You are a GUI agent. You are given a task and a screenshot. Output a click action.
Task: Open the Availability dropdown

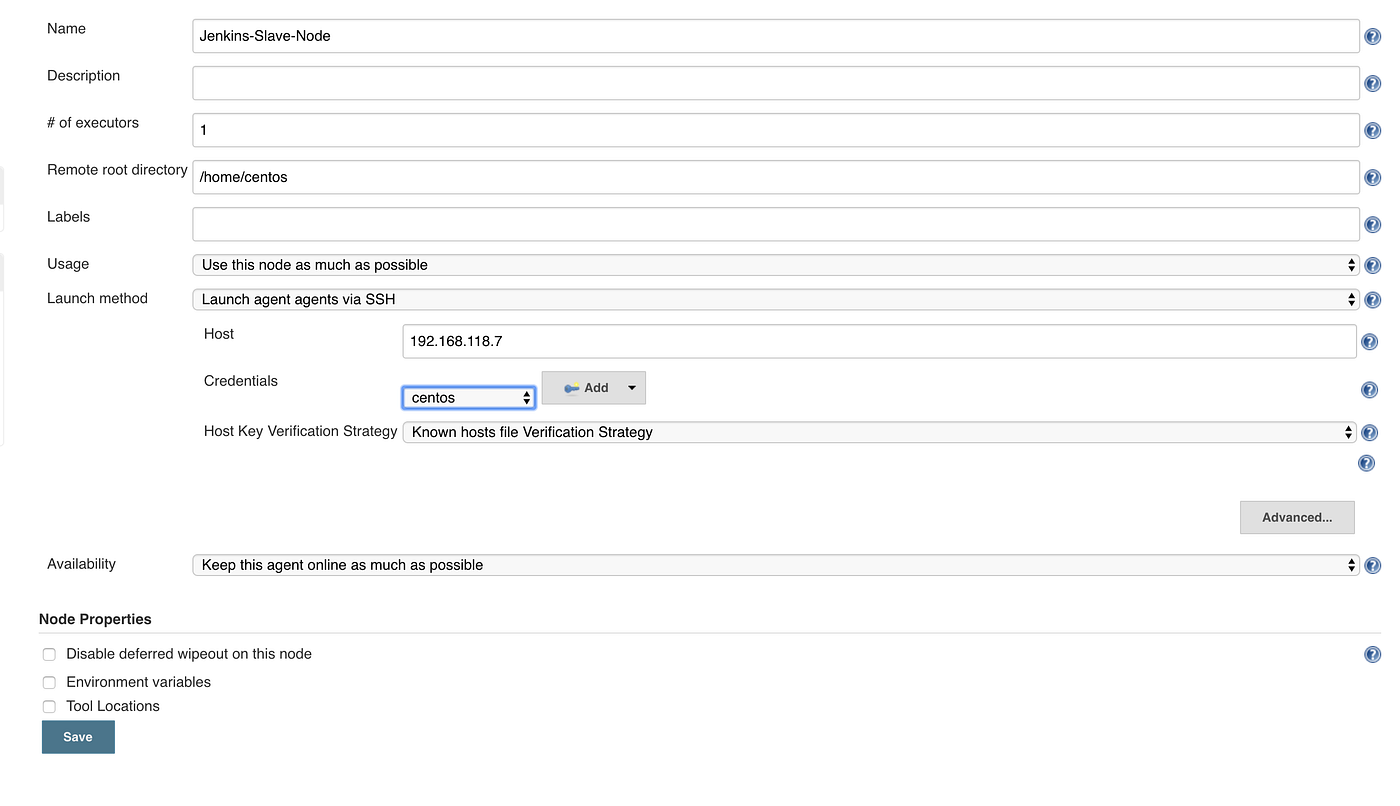[1351, 565]
